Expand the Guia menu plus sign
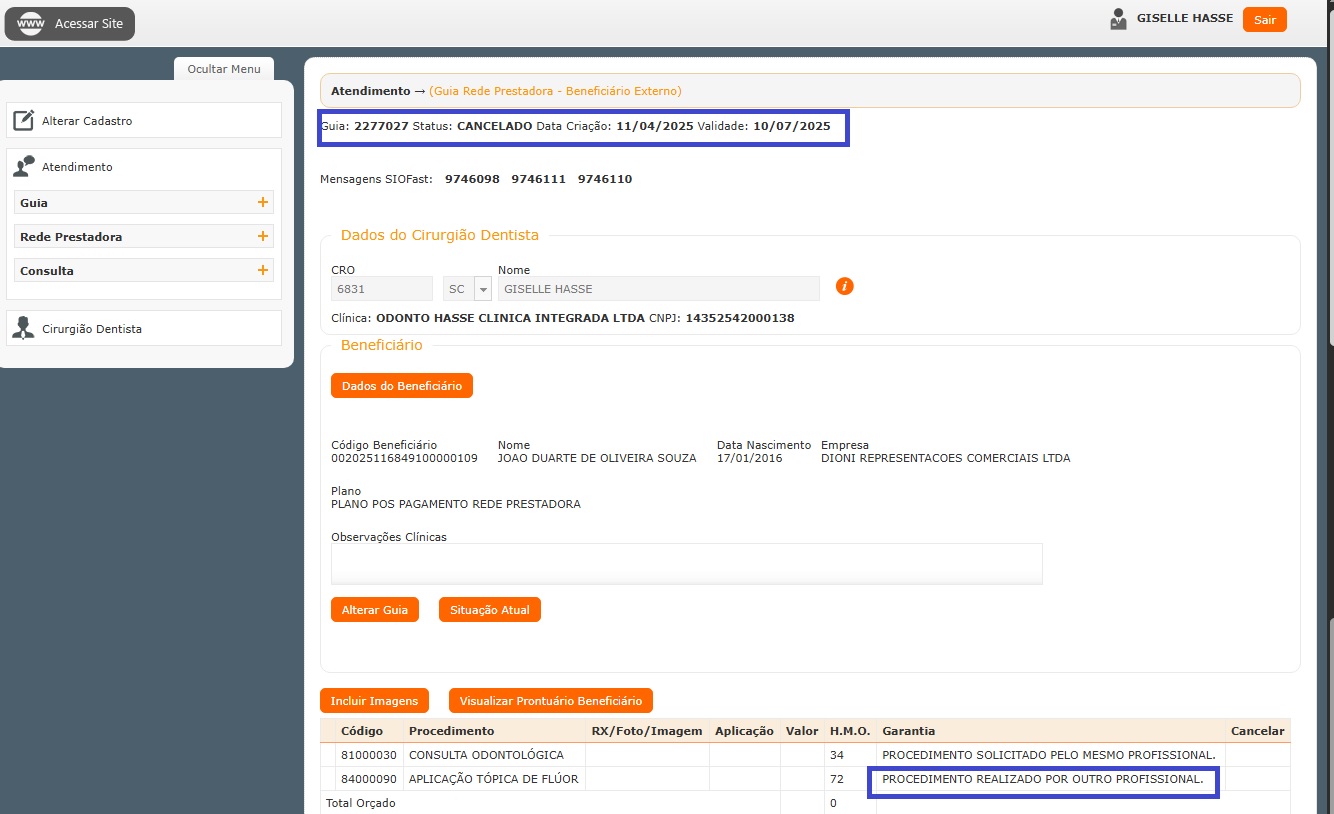Viewport: 1334px width, 814px height. [263, 202]
